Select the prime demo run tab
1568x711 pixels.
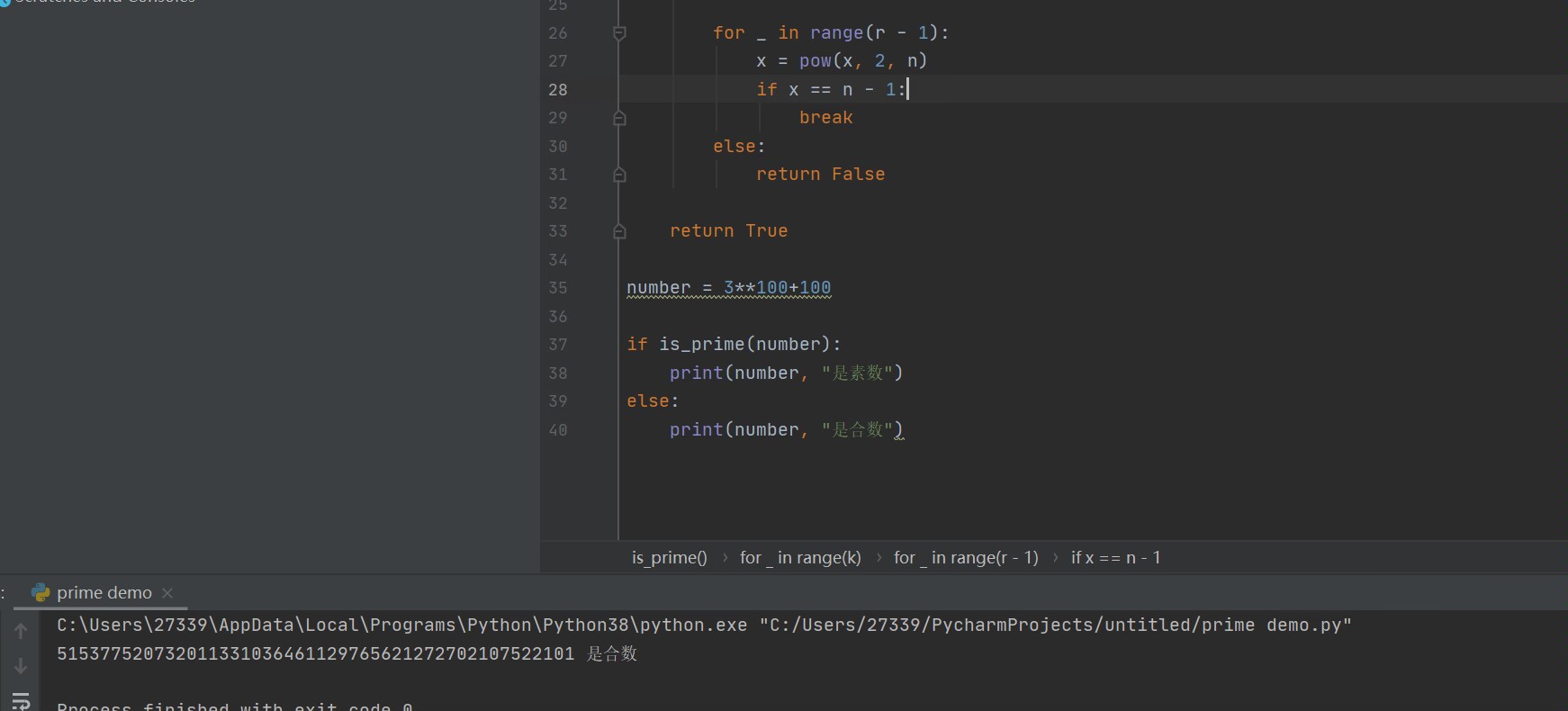[x=104, y=592]
